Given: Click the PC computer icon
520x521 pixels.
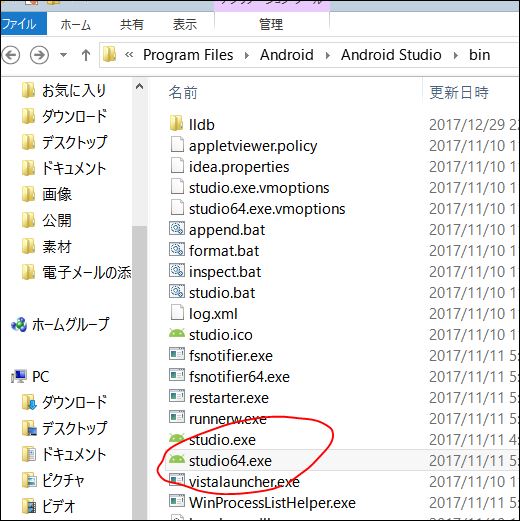Looking at the screenshot, I should tap(19, 377).
